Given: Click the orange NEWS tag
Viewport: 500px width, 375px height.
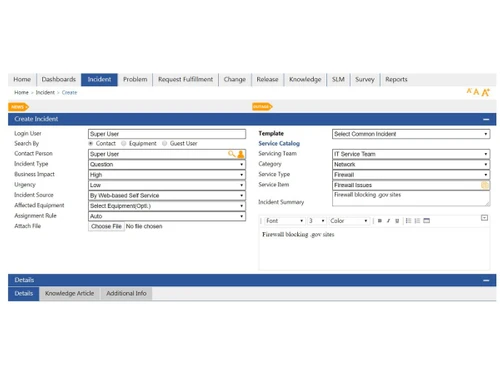Looking at the screenshot, I should (18, 107).
